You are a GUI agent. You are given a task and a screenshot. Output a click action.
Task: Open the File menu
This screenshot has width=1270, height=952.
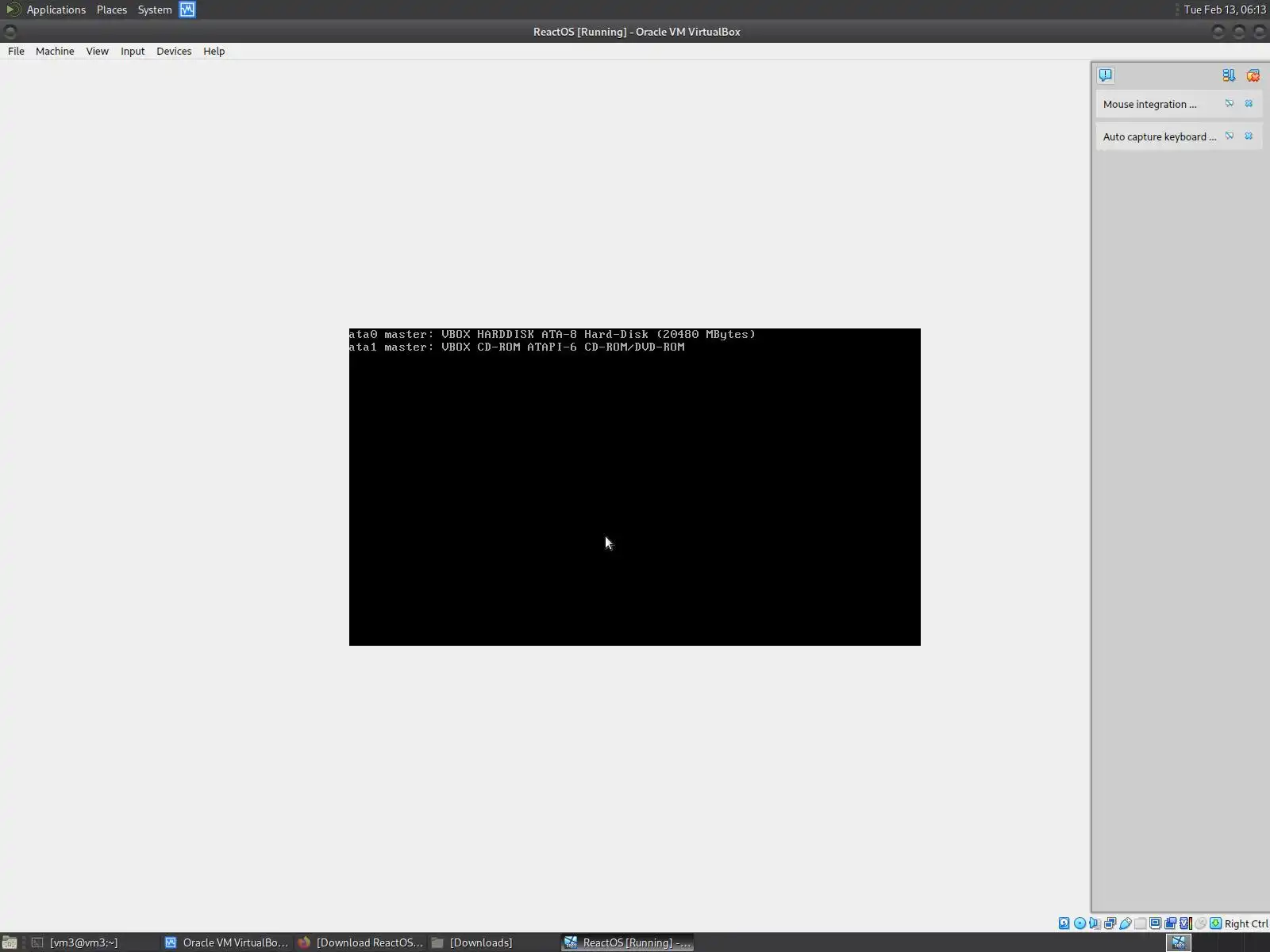click(16, 51)
